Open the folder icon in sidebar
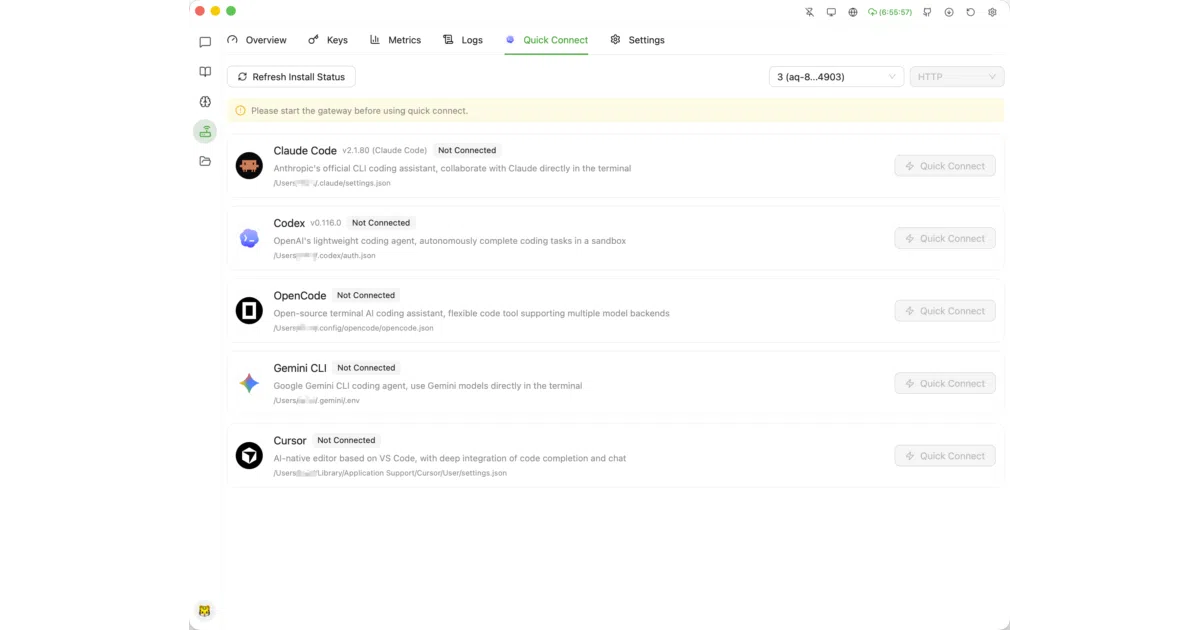This screenshot has width=1200, height=630. (x=205, y=161)
